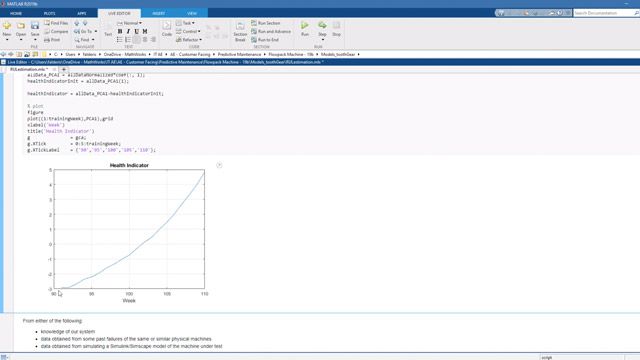Click 'Models_toothGear' in folder path
The height and width of the screenshot is (360, 640).
338,54
